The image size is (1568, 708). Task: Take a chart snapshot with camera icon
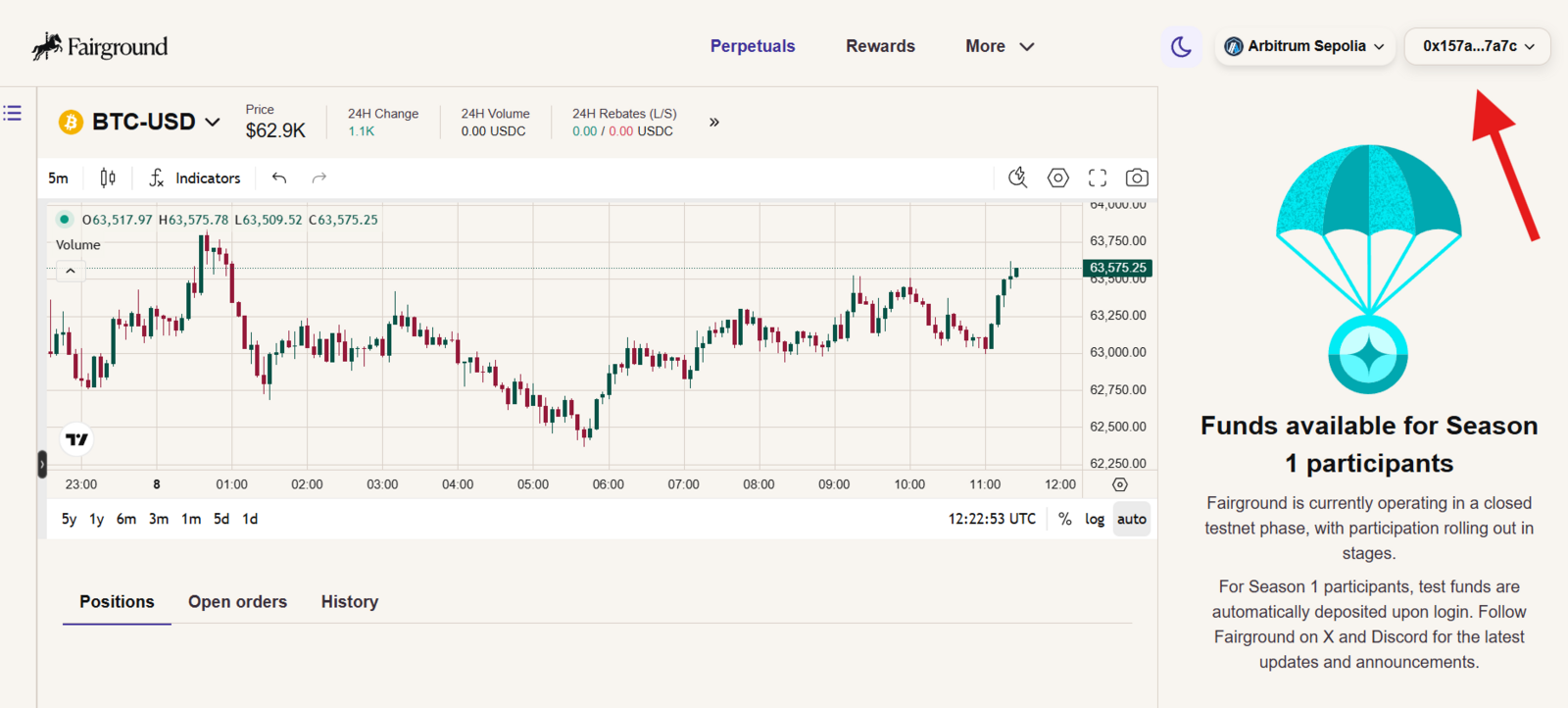1137,177
